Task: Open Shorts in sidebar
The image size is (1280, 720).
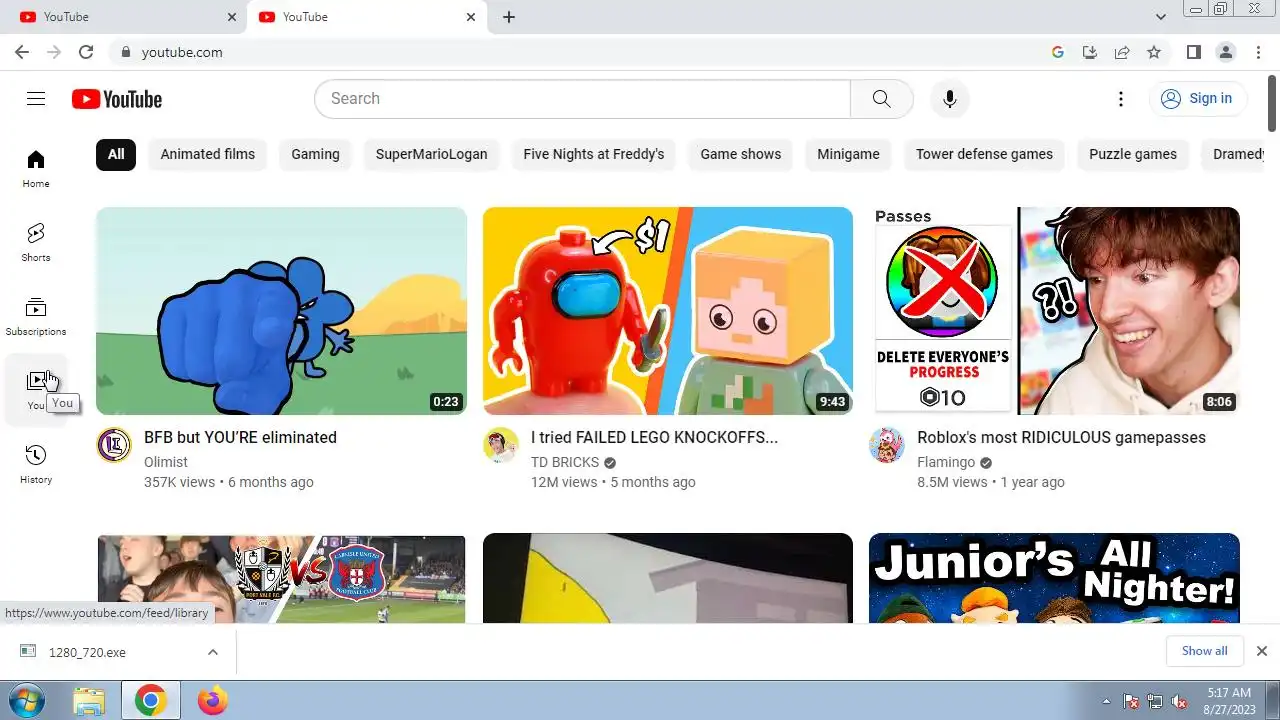Action: [36, 243]
